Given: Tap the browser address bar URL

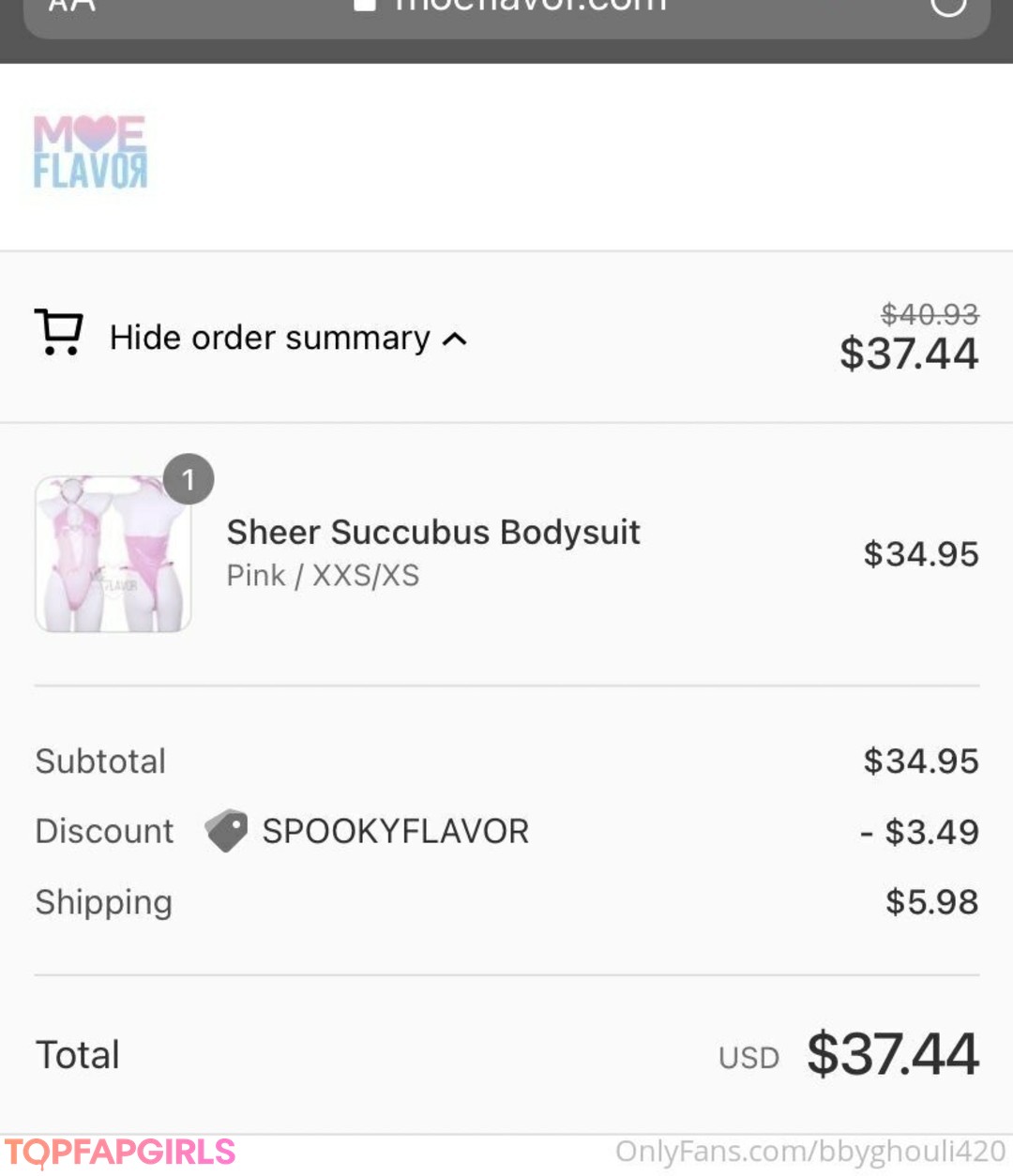Looking at the screenshot, I should tap(530, 6).
